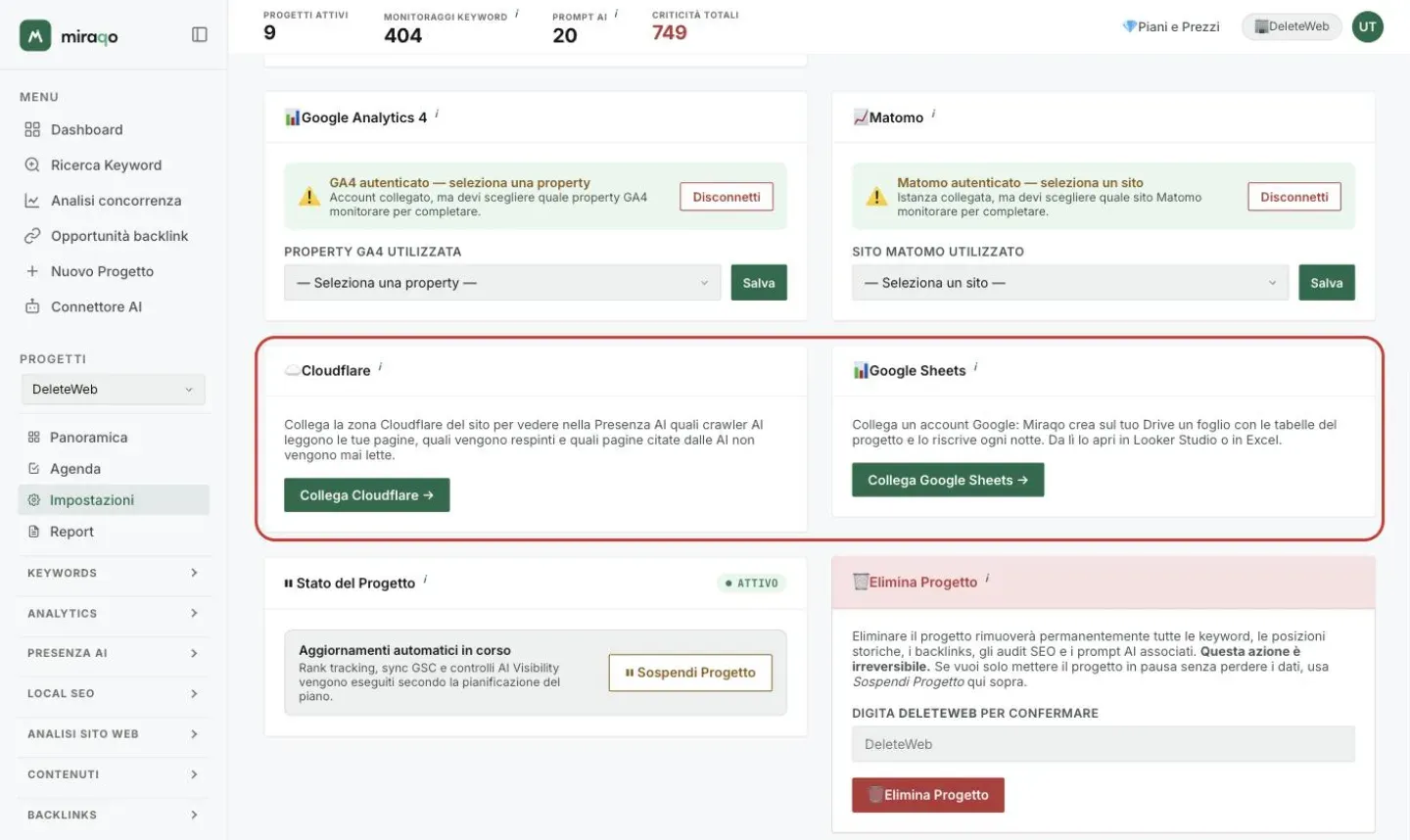
Task: Click the Impostazioni gear icon
Action: coord(33,500)
